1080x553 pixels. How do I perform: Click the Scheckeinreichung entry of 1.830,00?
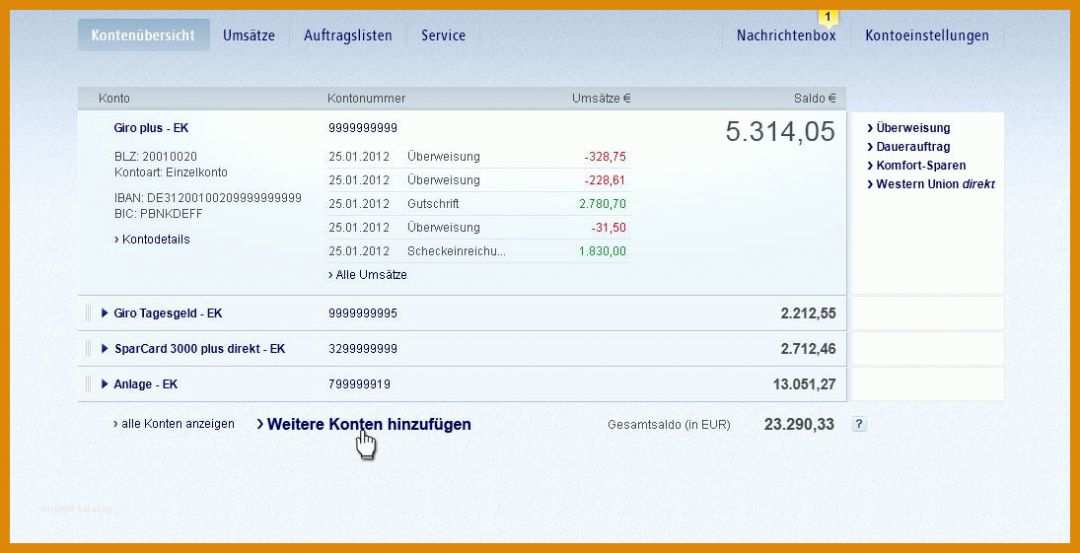pyautogui.click(x=479, y=251)
